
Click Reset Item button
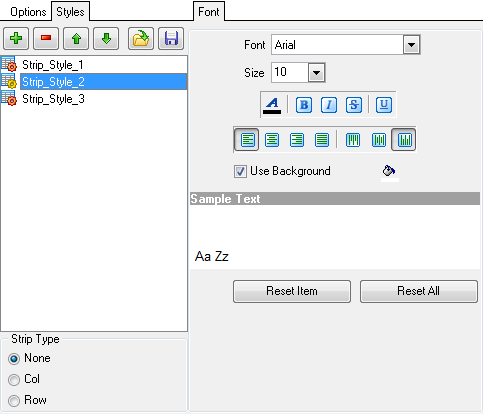click(x=292, y=291)
